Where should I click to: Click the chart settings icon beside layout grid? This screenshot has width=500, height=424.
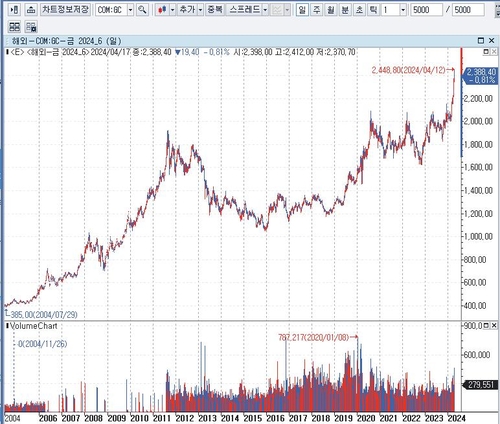(x=31, y=27)
